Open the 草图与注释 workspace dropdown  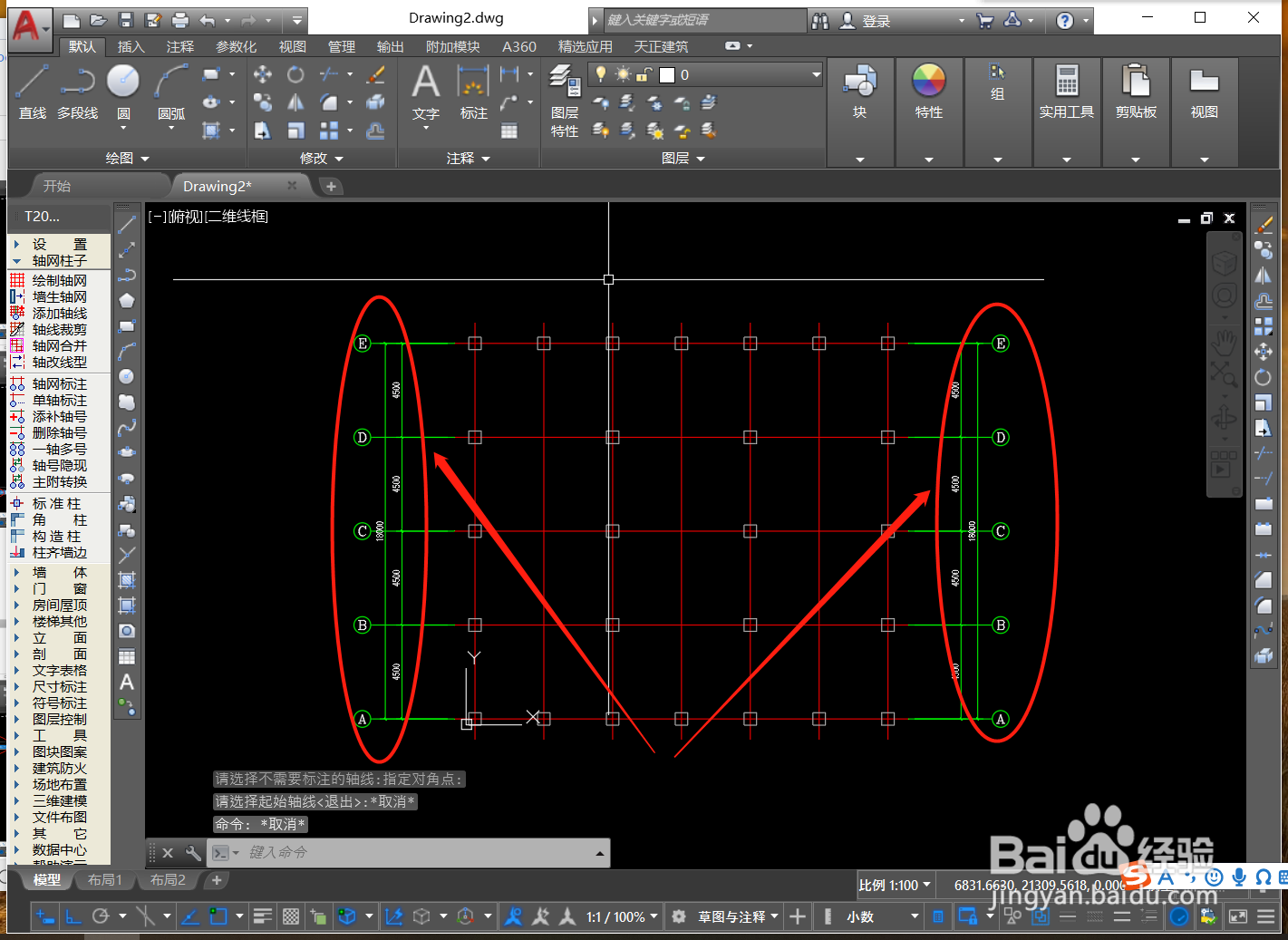[x=739, y=917]
